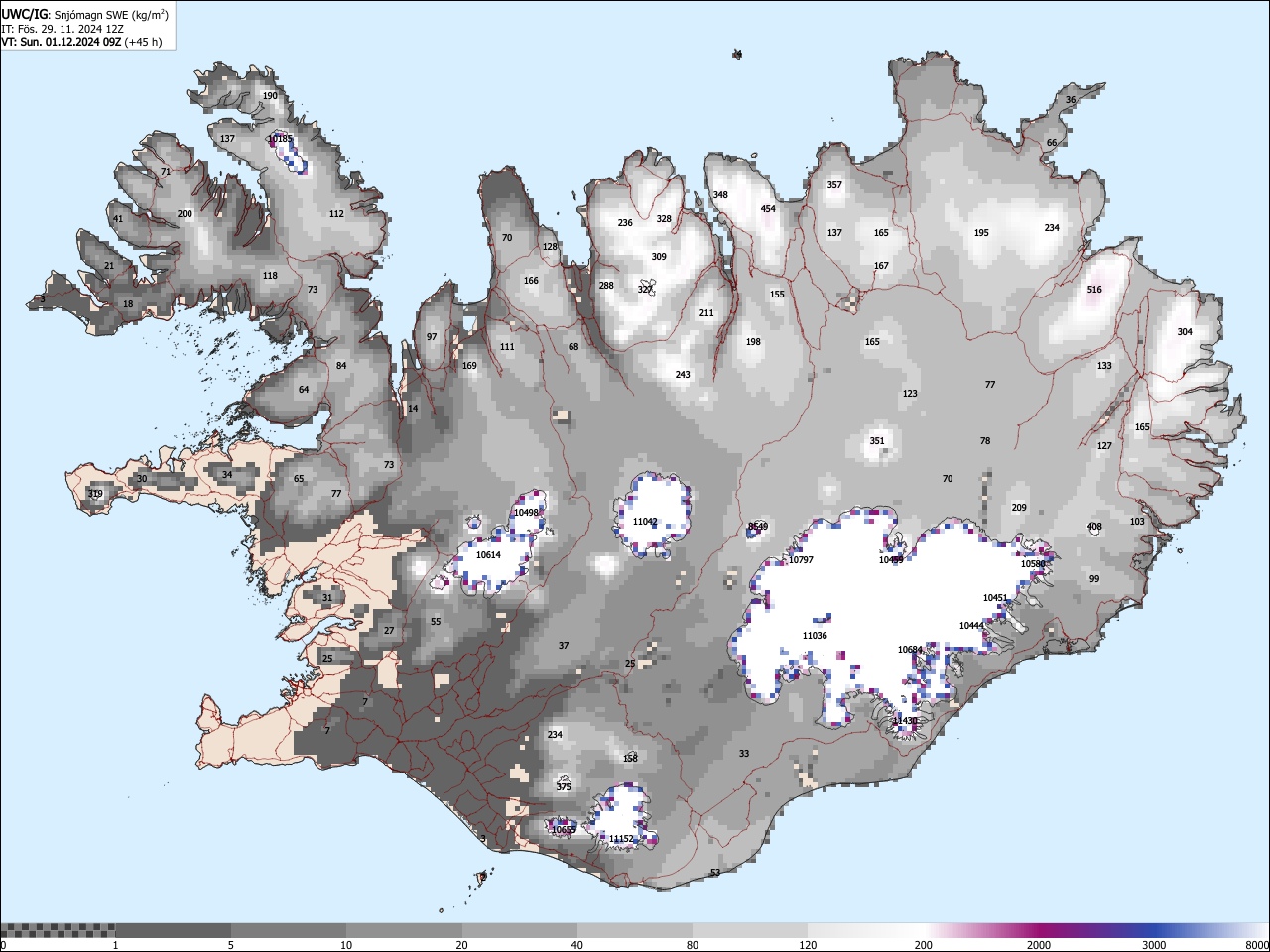
Task: Click the glacier value 11042
Action: (645, 522)
